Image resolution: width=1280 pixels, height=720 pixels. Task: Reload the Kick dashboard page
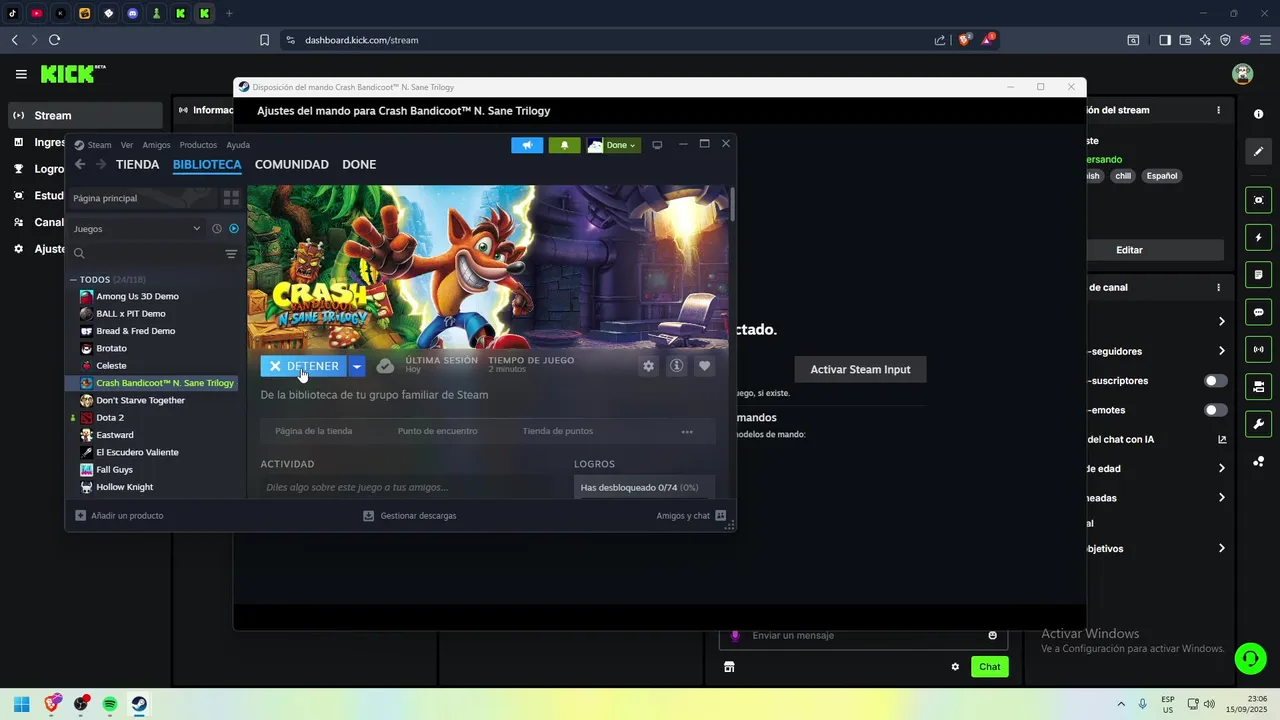point(54,40)
